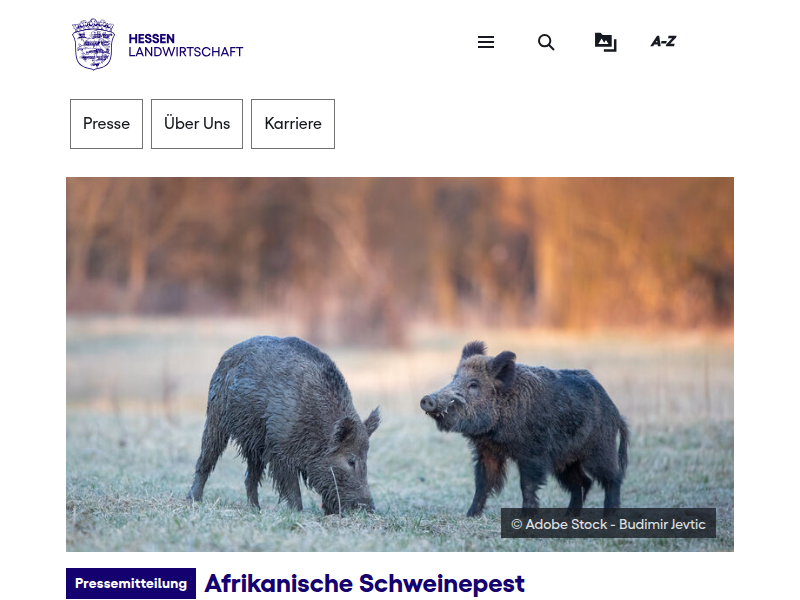This screenshot has height=600, width=800.
Task: Open the Über Uns page
Action: tap(197, 124)
